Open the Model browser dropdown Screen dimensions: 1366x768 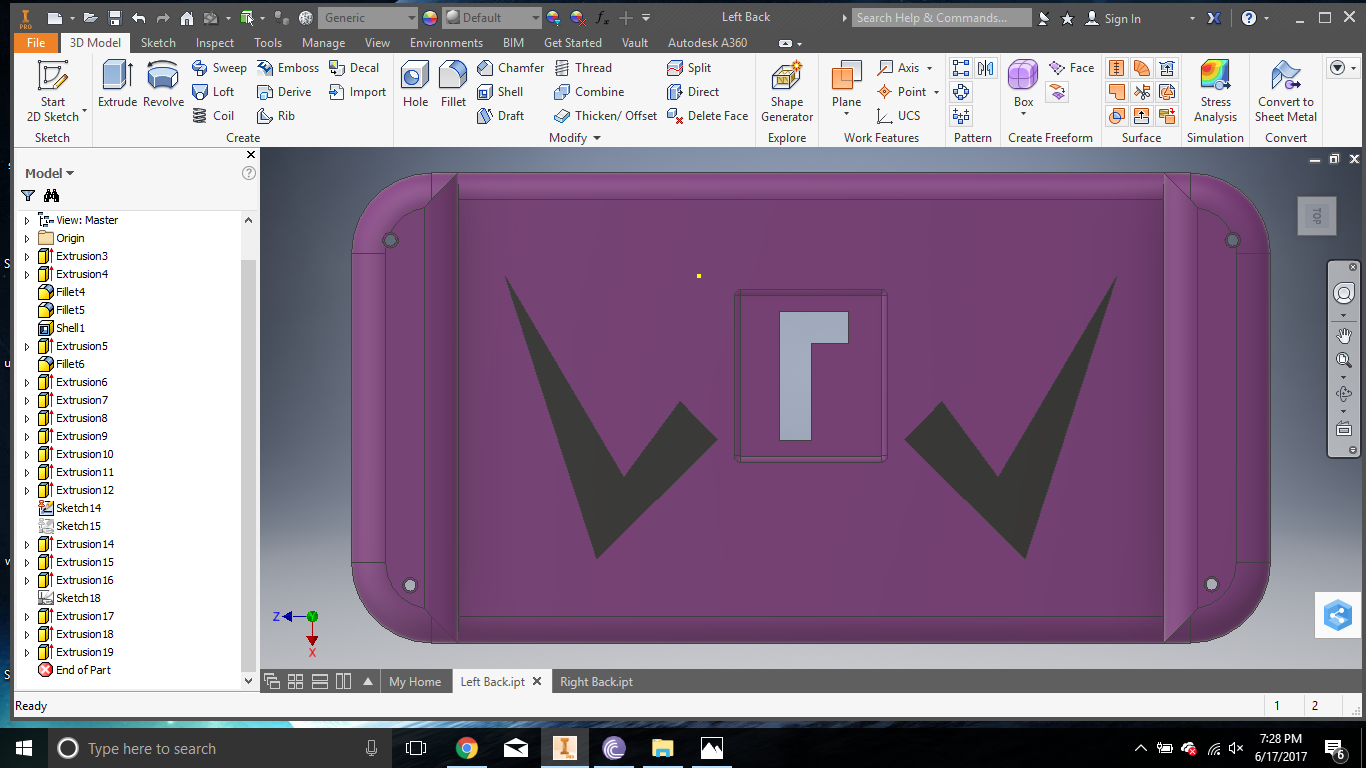tap(50, 173)
